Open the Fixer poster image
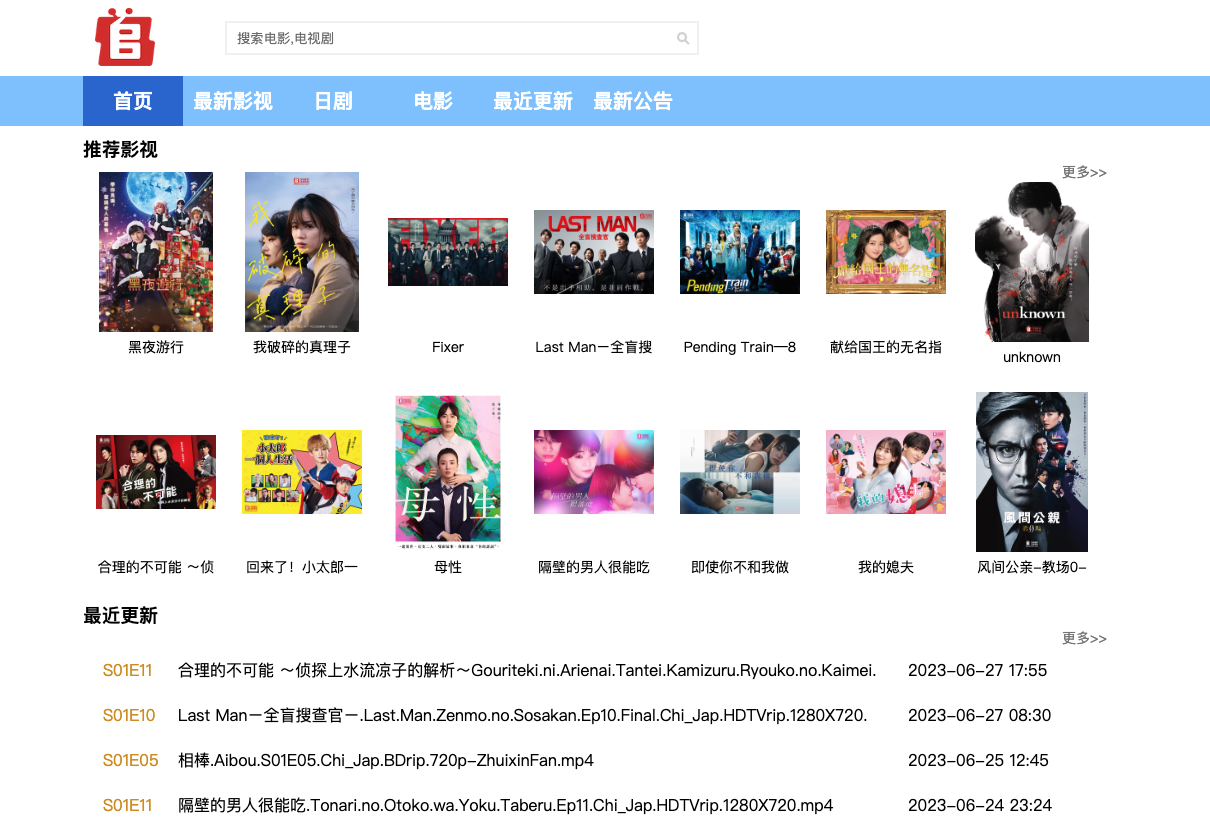Screen dimensions: 1210x826 (x=448, y=252)
